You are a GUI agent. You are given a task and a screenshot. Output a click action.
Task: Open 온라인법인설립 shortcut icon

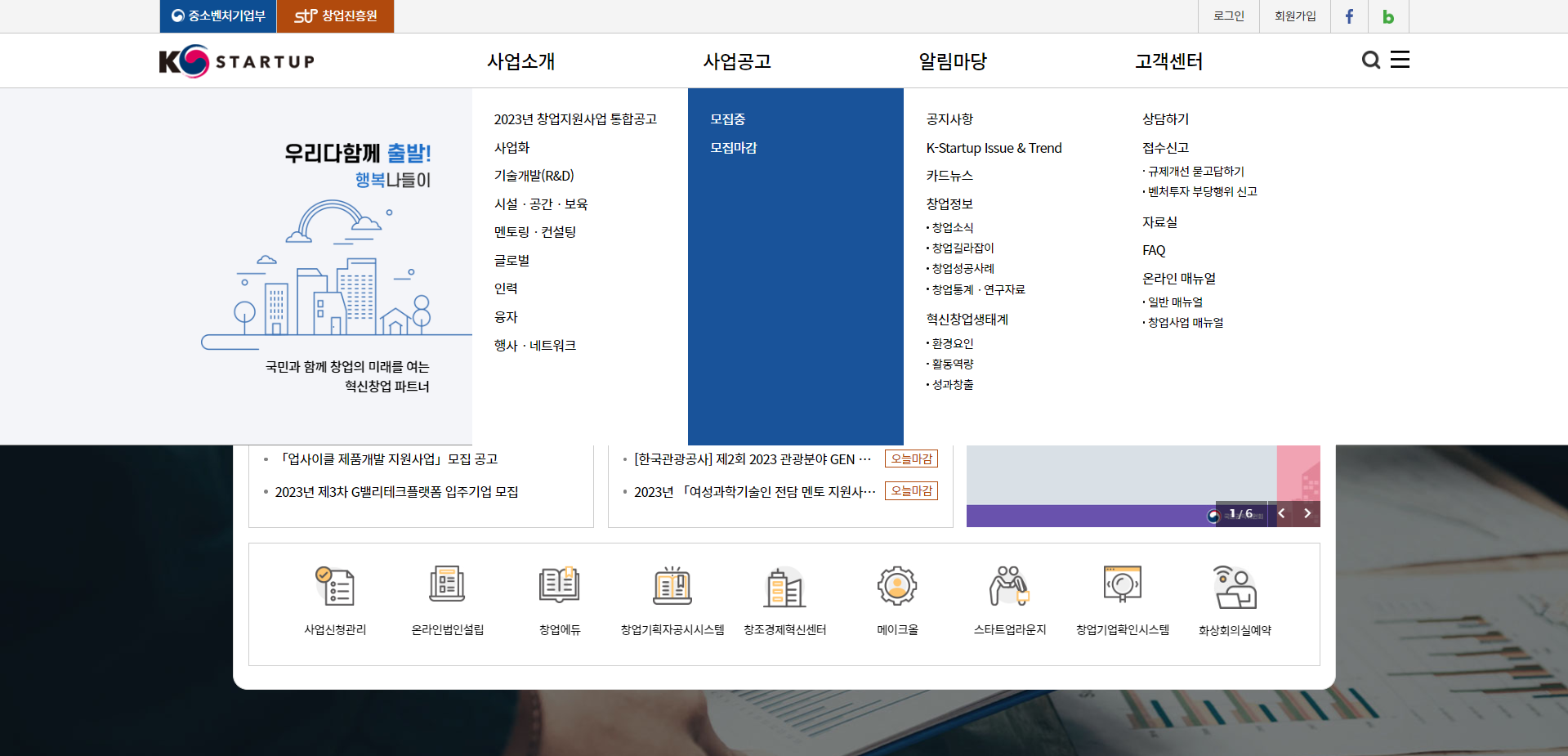[x=447, y=584]
